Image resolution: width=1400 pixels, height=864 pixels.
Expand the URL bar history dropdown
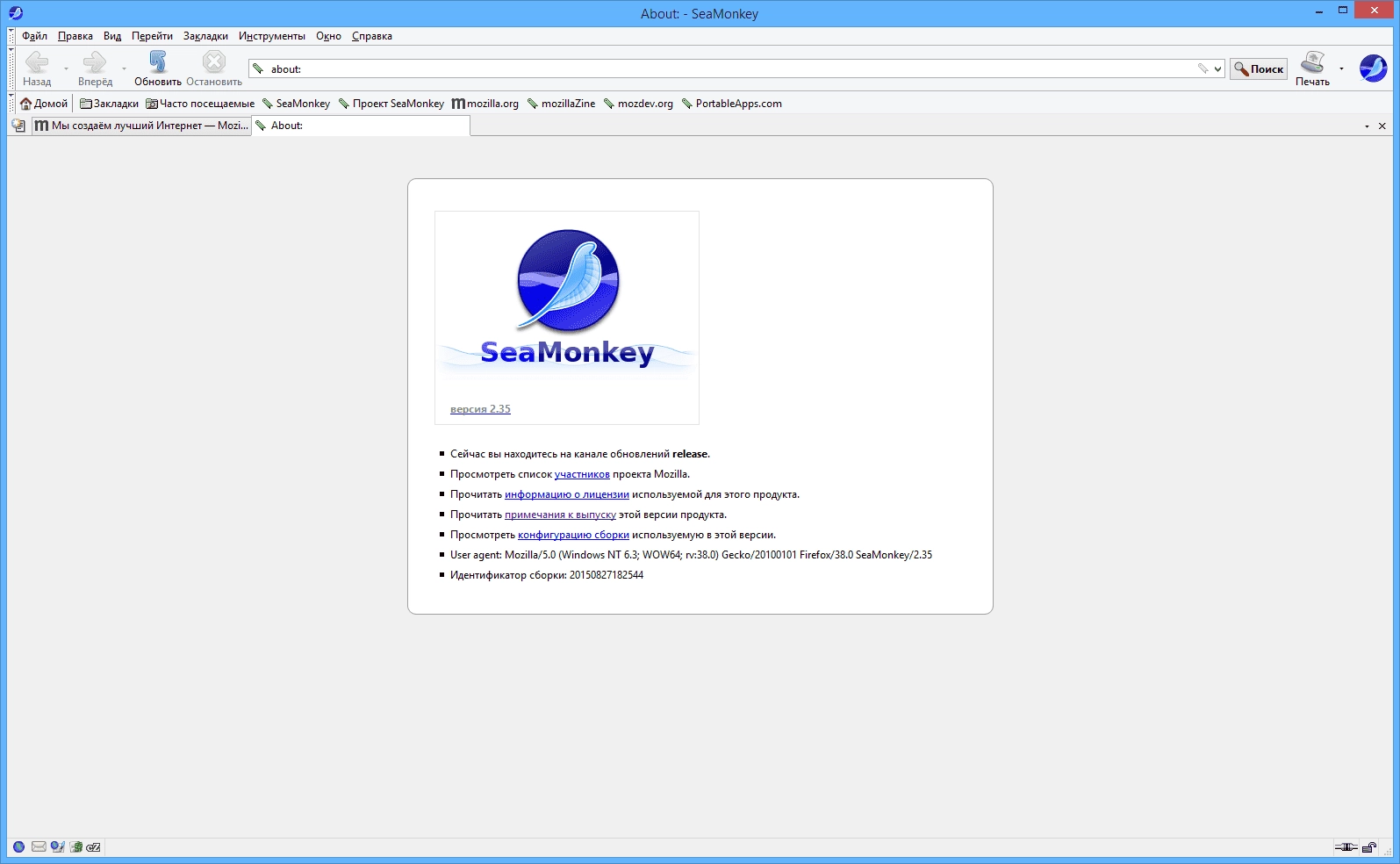[1218, 68]
